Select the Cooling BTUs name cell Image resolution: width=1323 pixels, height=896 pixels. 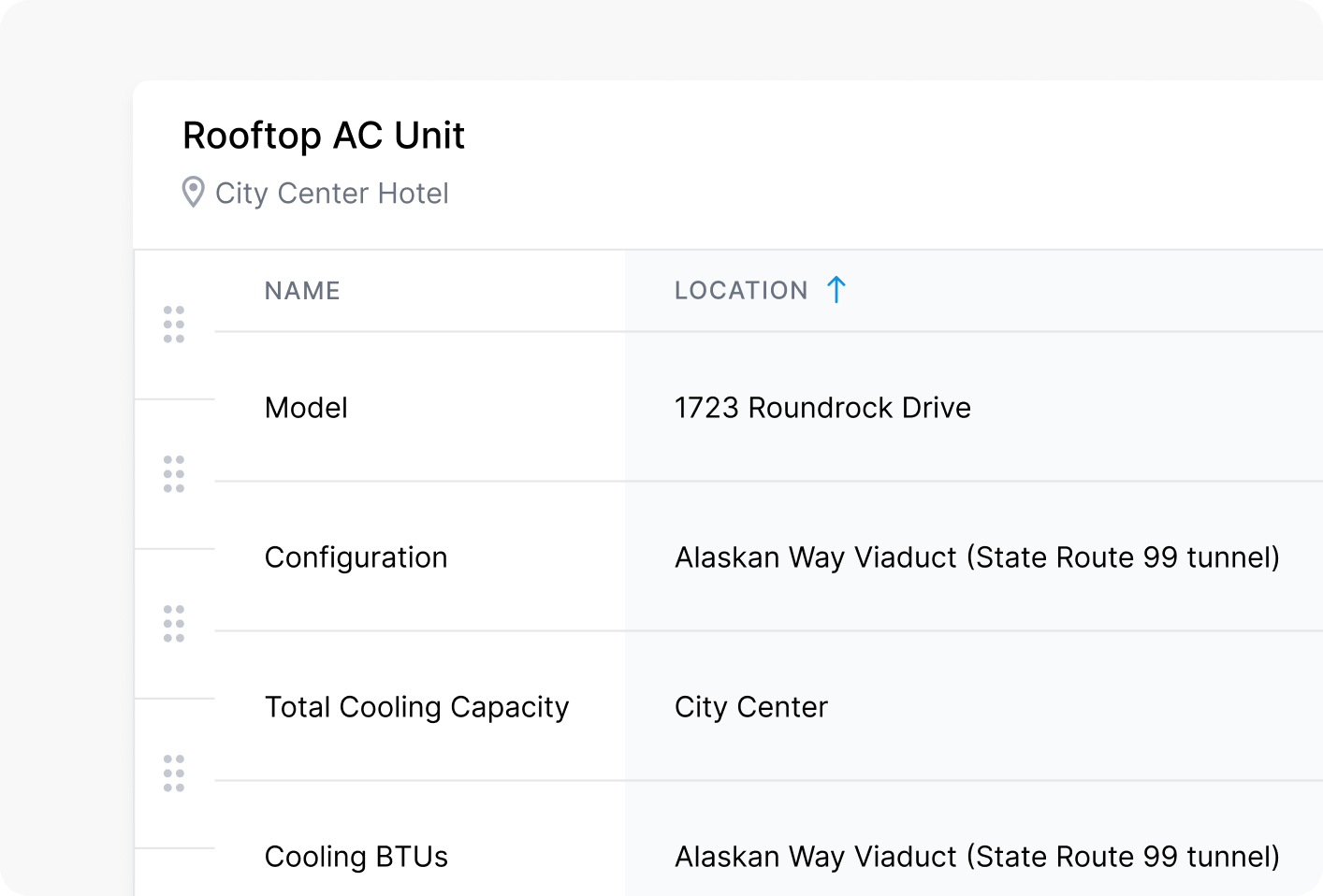pyautogui.click(x=356, y=857)
